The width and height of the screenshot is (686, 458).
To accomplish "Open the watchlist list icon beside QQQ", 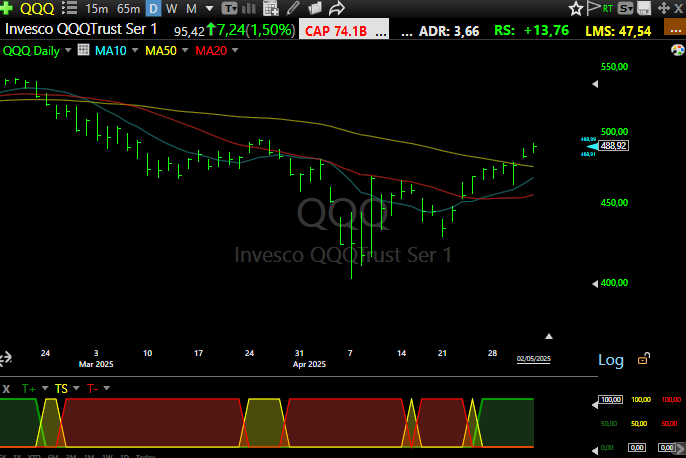I will pos(69,8).
